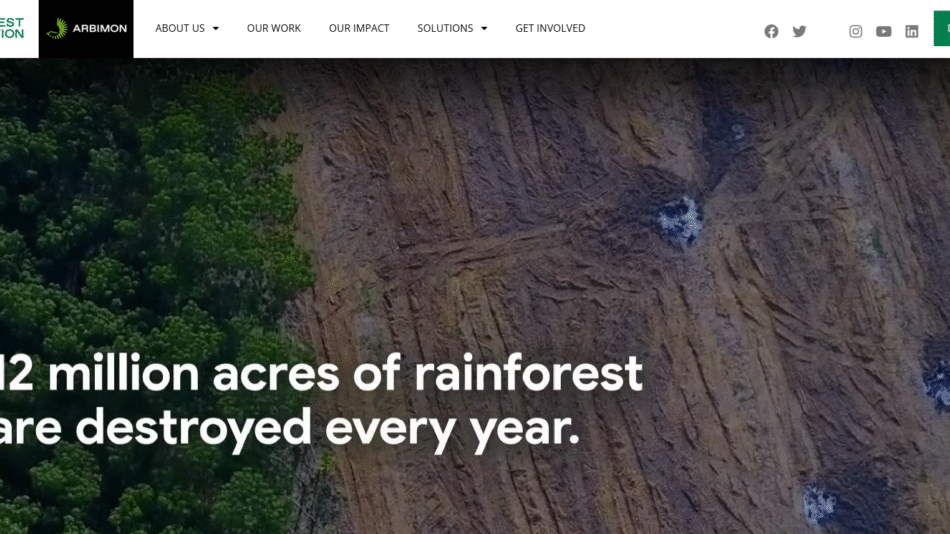Open the Solutions menu
The width and height of the screenshot is (950, 534).
pyautogui.click(x=445, y=28)
